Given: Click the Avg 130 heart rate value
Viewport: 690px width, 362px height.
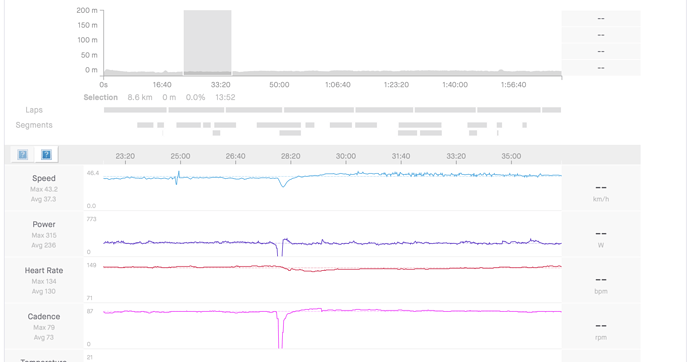Looking at the screenshot, I should [x=44, y=292].
